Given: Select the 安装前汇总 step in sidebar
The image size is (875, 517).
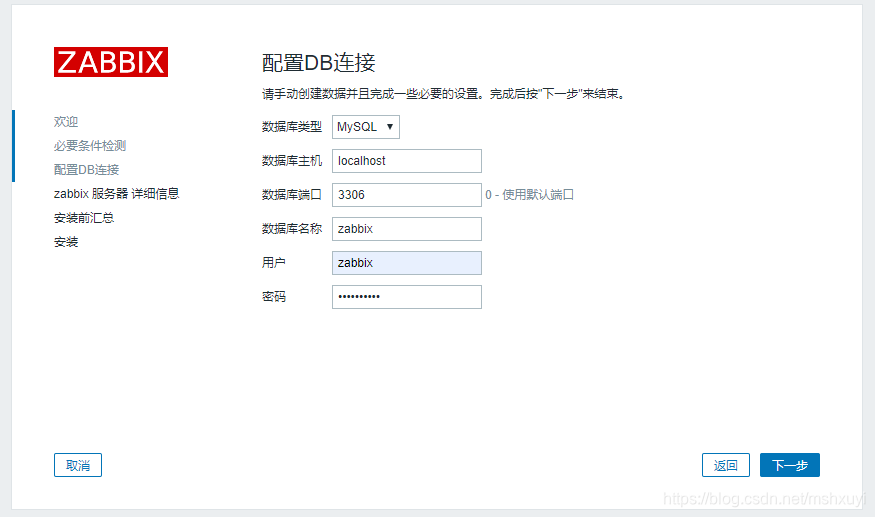Looking at the screenshot, I should click(x=84, y=218).
